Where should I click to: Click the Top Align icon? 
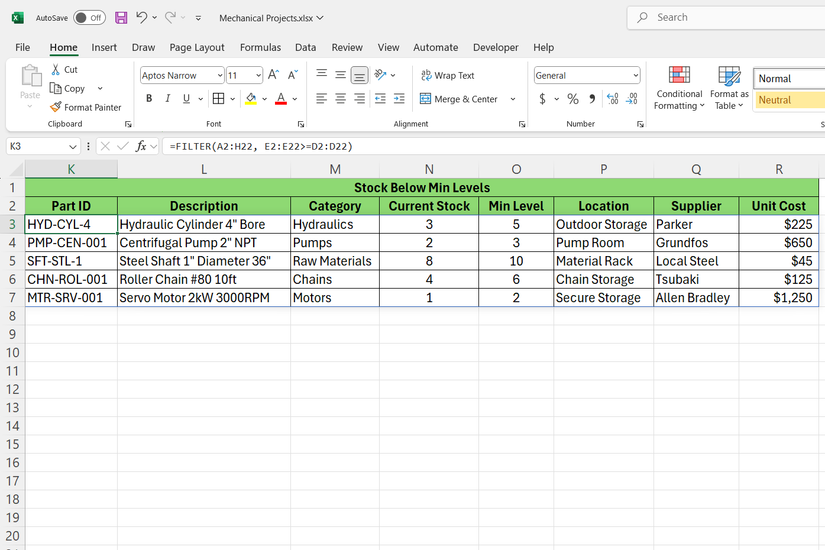pos(321,74)
